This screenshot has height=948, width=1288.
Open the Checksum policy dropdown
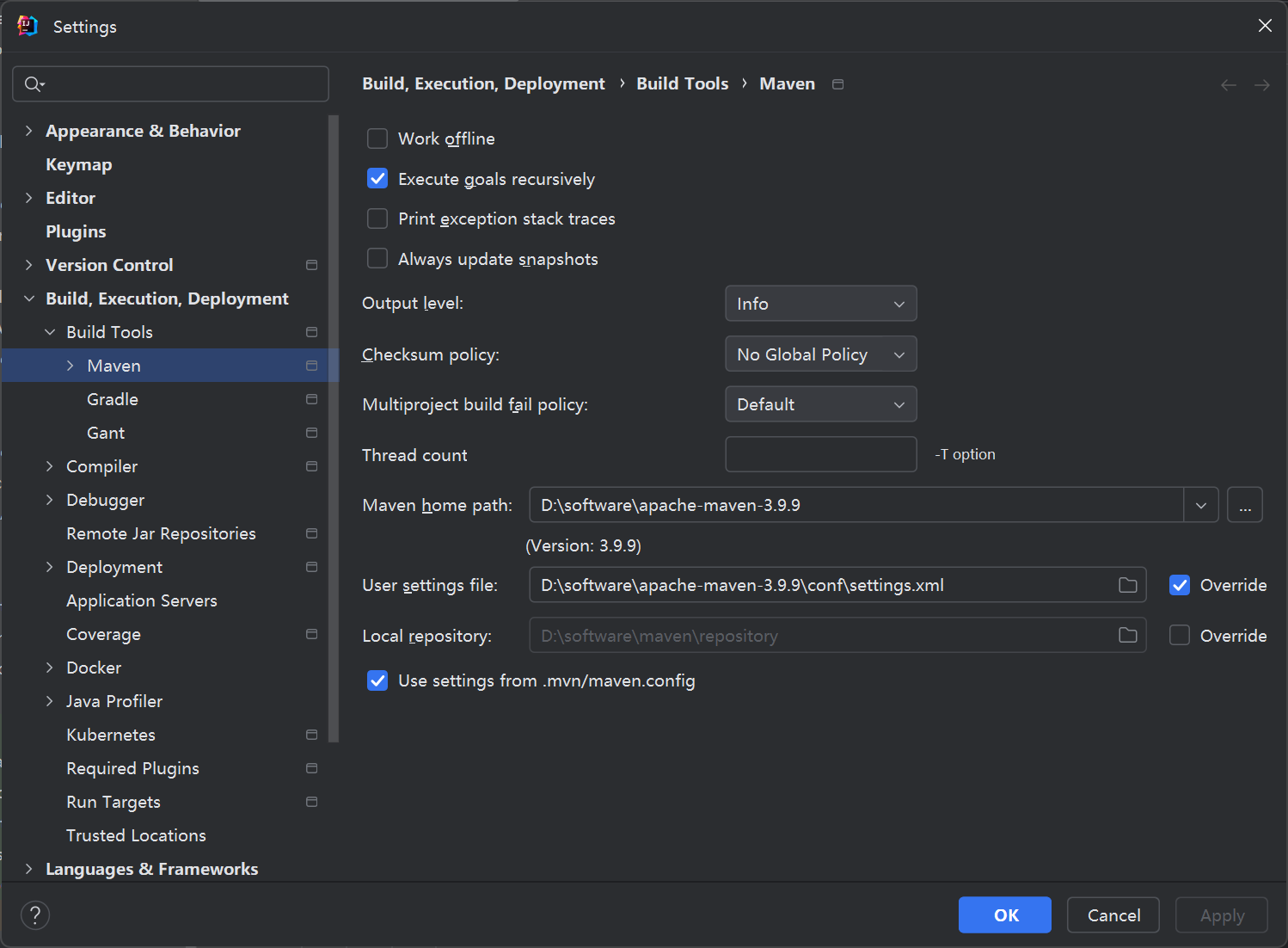[821, 354]
